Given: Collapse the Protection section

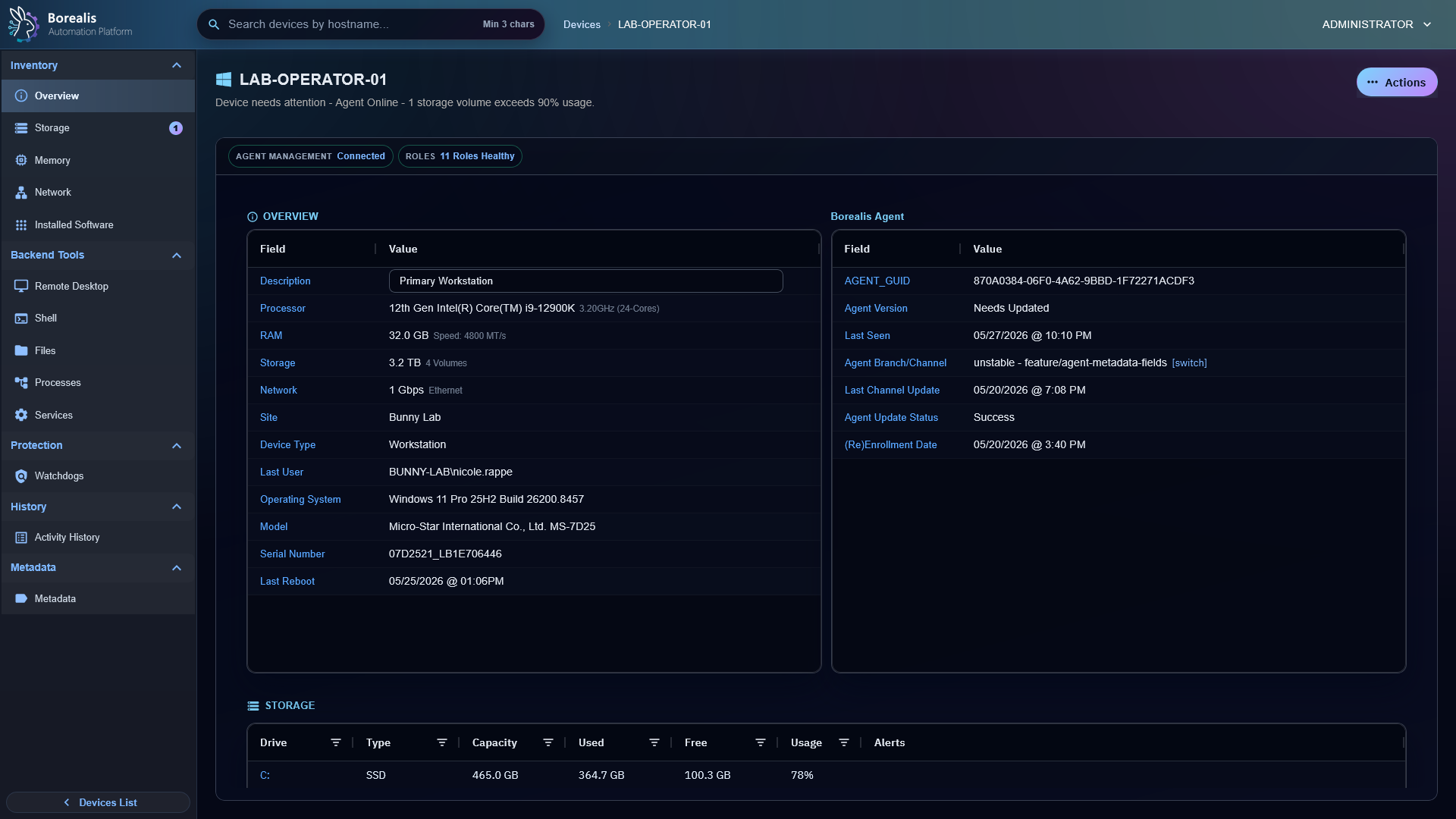Looking at the screenshot, I should [x=177, y=446].
